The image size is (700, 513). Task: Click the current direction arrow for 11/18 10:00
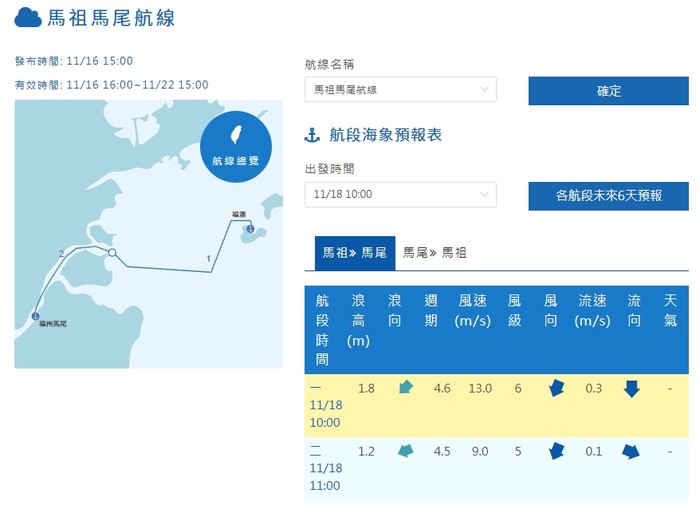pyautogui.click(x=631, y=388)
